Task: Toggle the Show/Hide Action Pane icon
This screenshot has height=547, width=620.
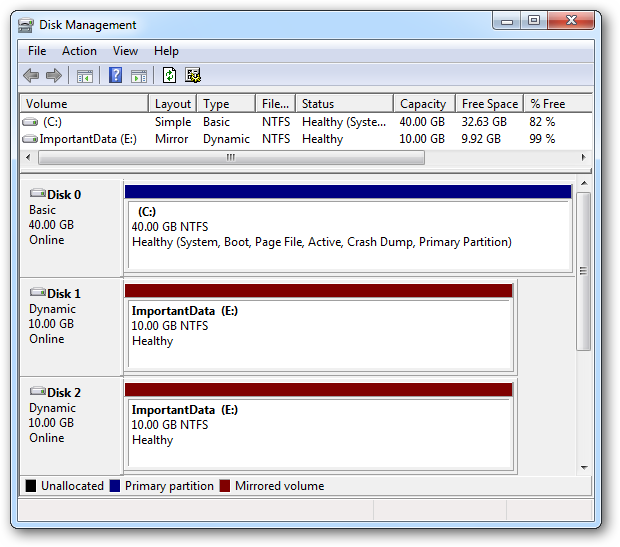Action: pos(139,76)
